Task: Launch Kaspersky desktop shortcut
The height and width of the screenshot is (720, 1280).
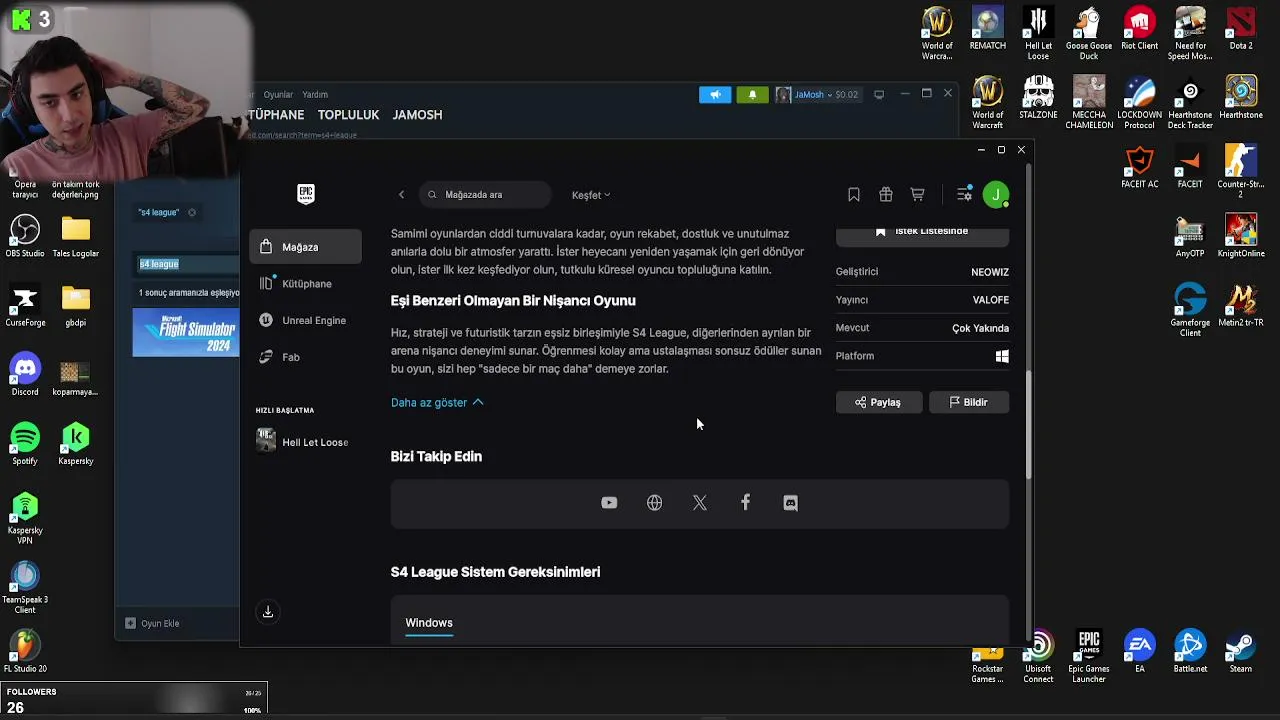Action: pos(76,443)
